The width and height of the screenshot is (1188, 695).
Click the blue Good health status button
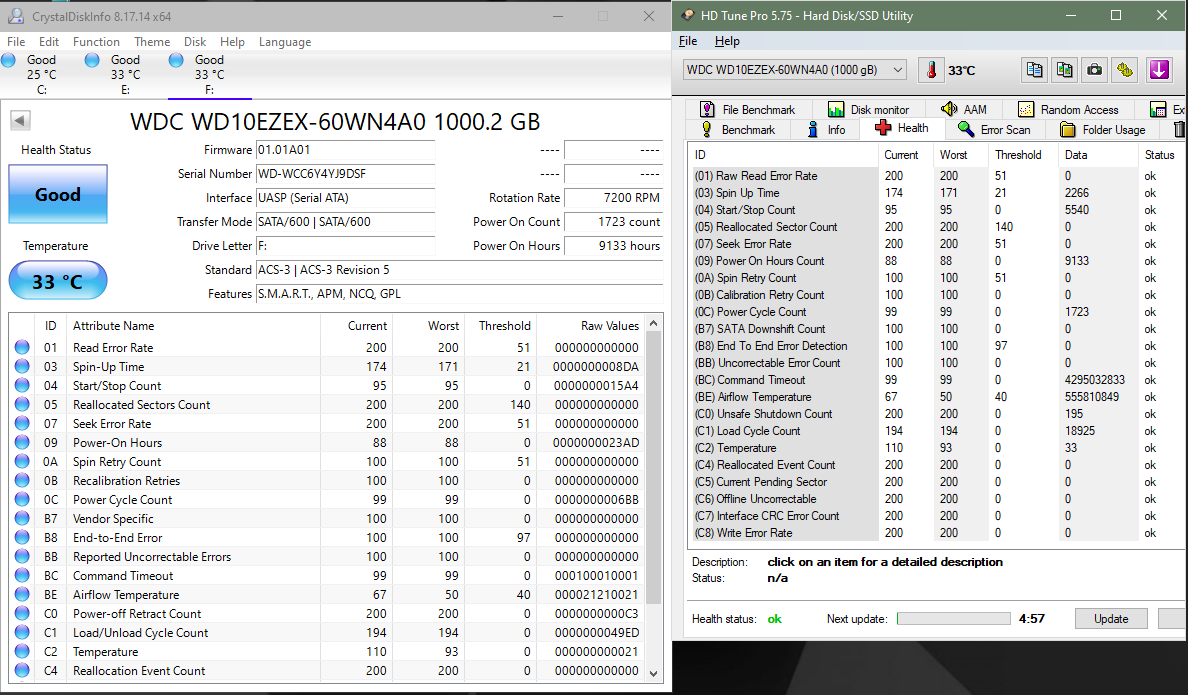[x=58, y=195]
